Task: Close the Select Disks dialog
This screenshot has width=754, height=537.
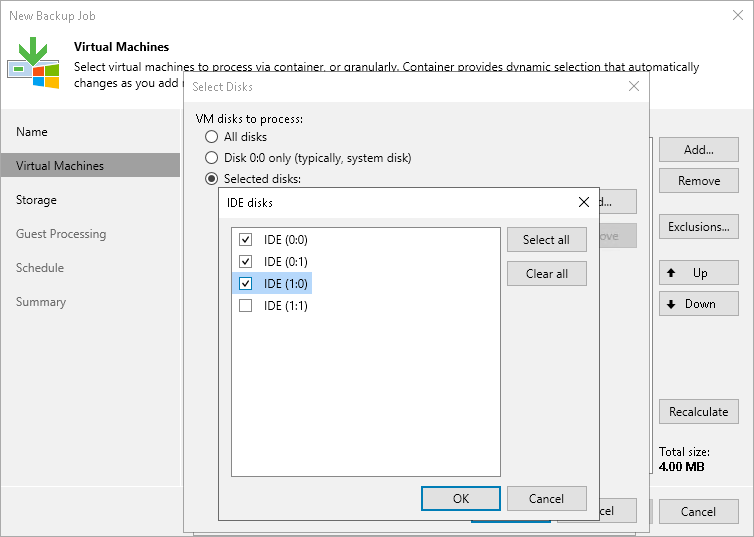Action: [634, 87]
